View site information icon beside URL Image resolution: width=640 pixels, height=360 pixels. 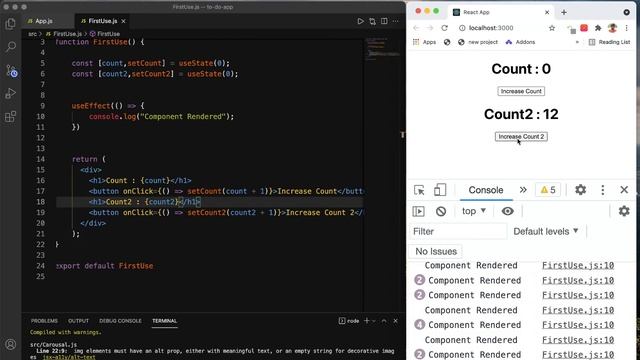[x=462, y=28]
